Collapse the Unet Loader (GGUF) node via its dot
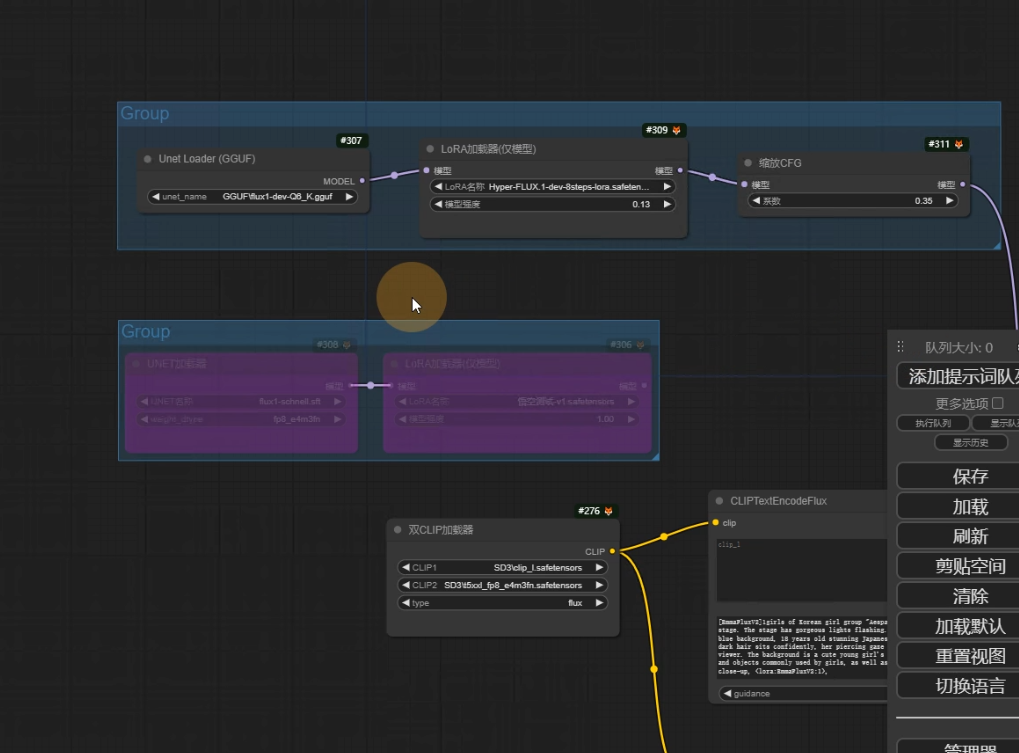 tap(148, 159)
